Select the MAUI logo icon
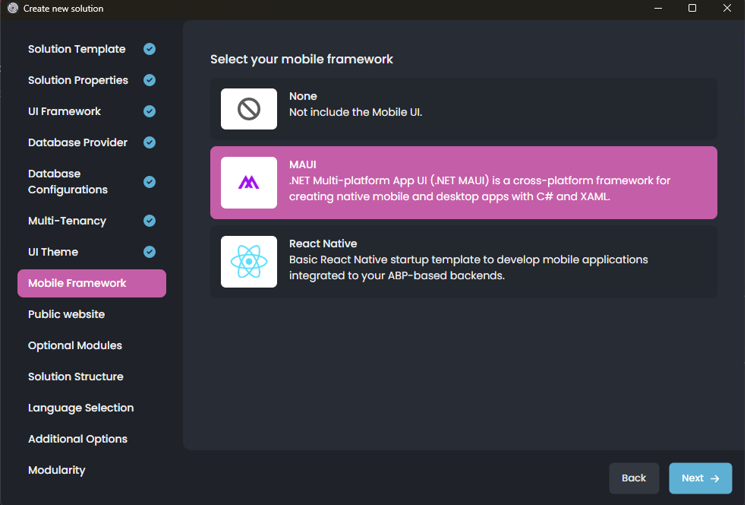This screenshot has height=505, width=745. [248, 182]
